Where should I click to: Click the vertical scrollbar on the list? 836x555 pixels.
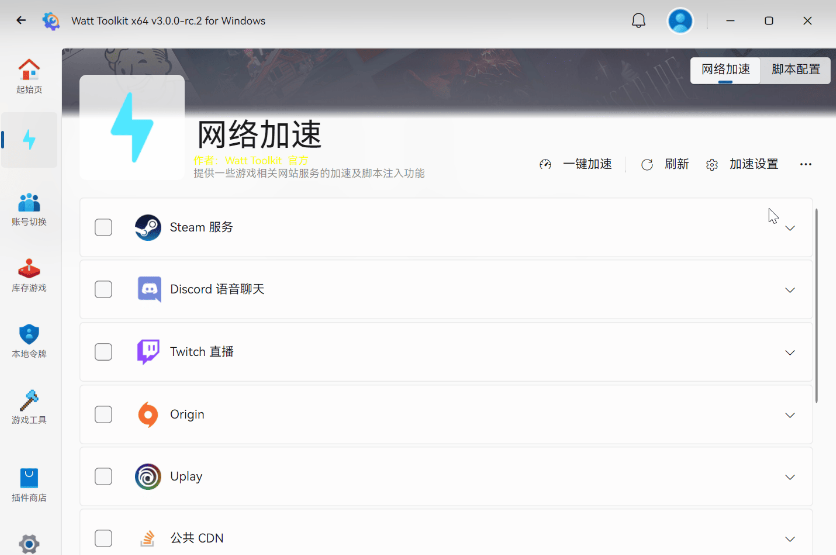(819, 300)
